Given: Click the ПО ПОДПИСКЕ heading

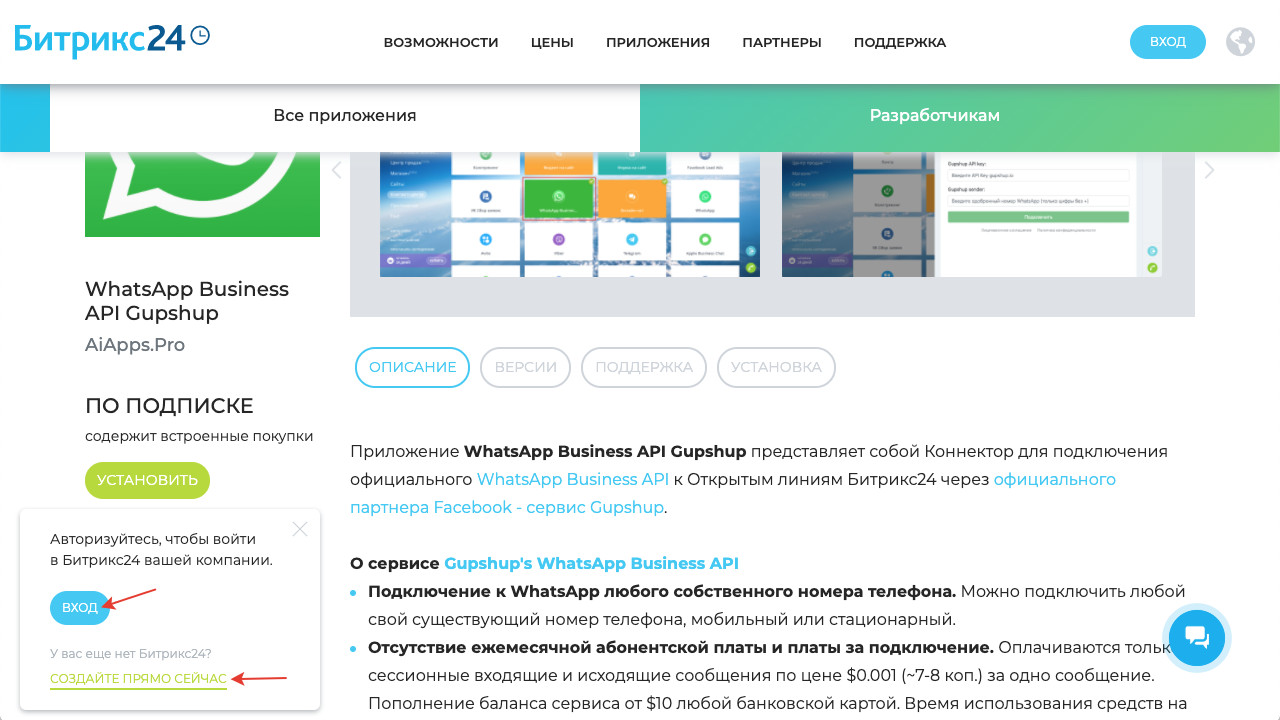Looking at the screenshot, I should 169,406.
